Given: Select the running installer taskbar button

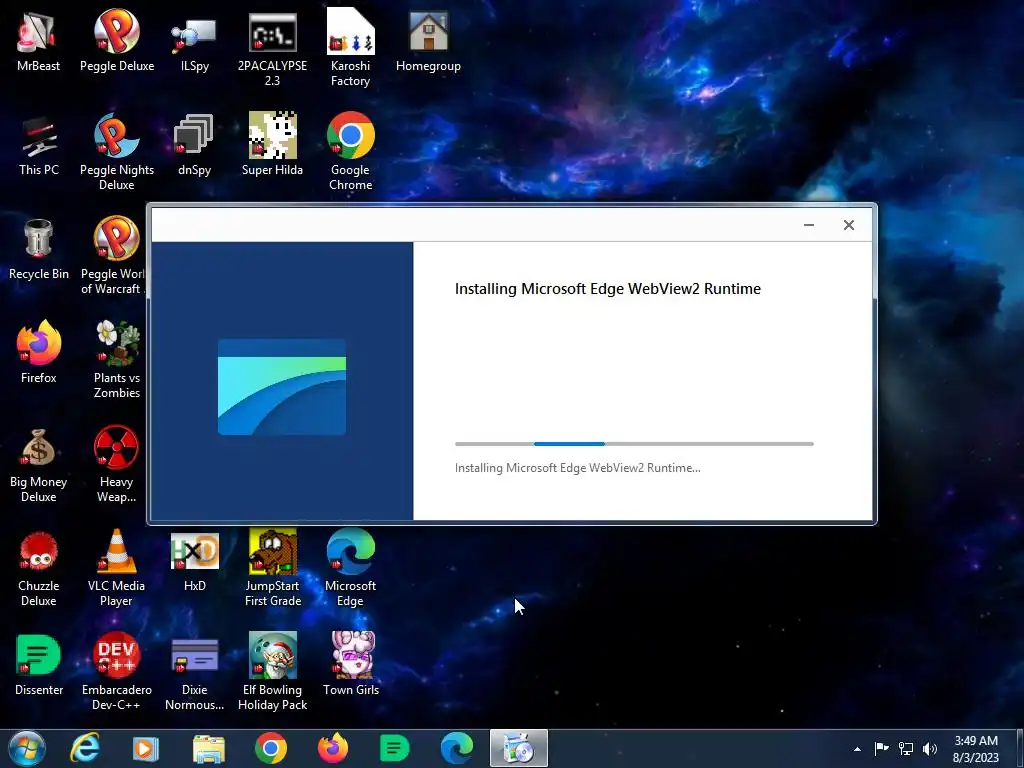Looking at the screenshot, I should coord(519,748).
